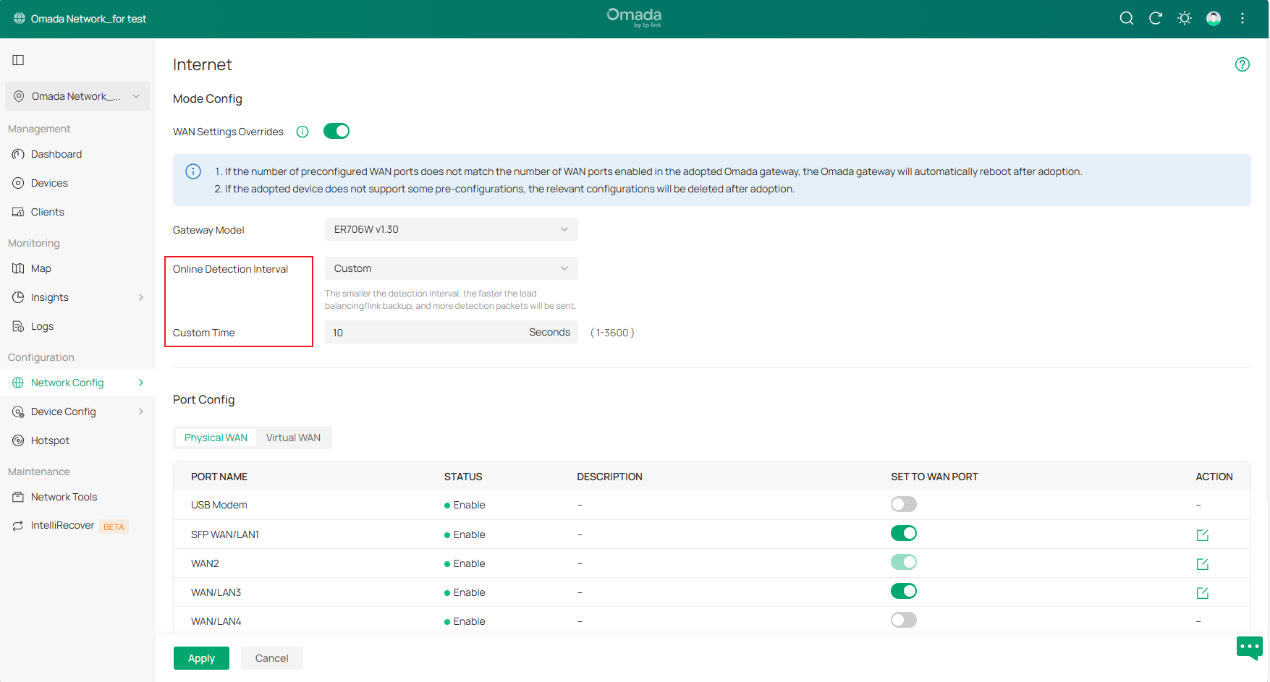This screenshot has width=1270, height=682.
Task: Click the Apply button
Action: click(201, 658)
